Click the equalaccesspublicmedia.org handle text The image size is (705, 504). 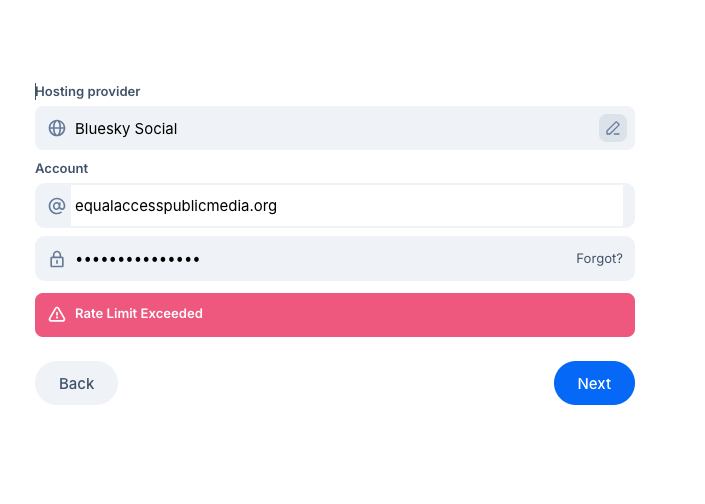pyautogui.click(x=176, y=206)
